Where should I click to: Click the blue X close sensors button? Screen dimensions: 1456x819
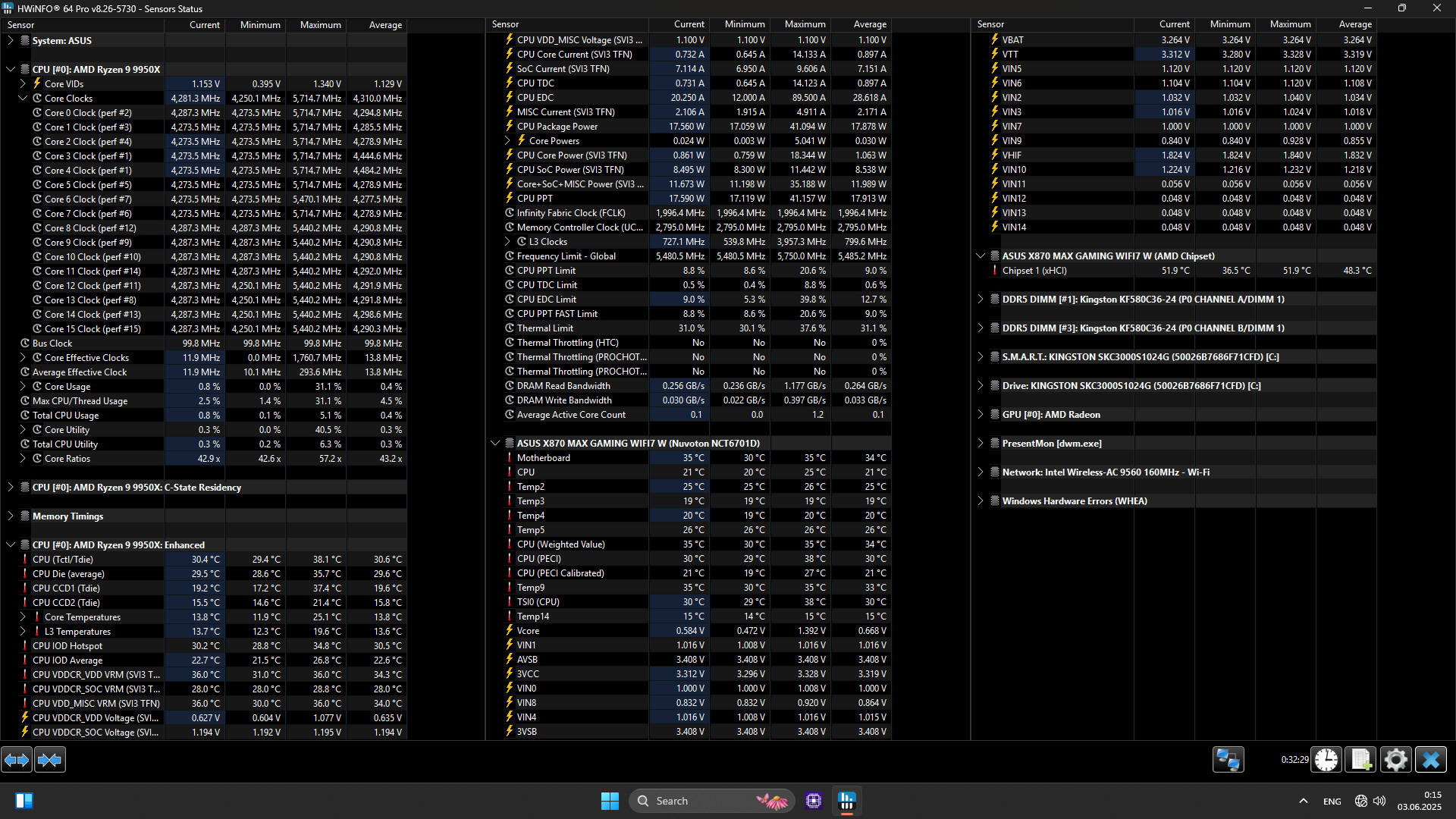tap(1431, 759)
